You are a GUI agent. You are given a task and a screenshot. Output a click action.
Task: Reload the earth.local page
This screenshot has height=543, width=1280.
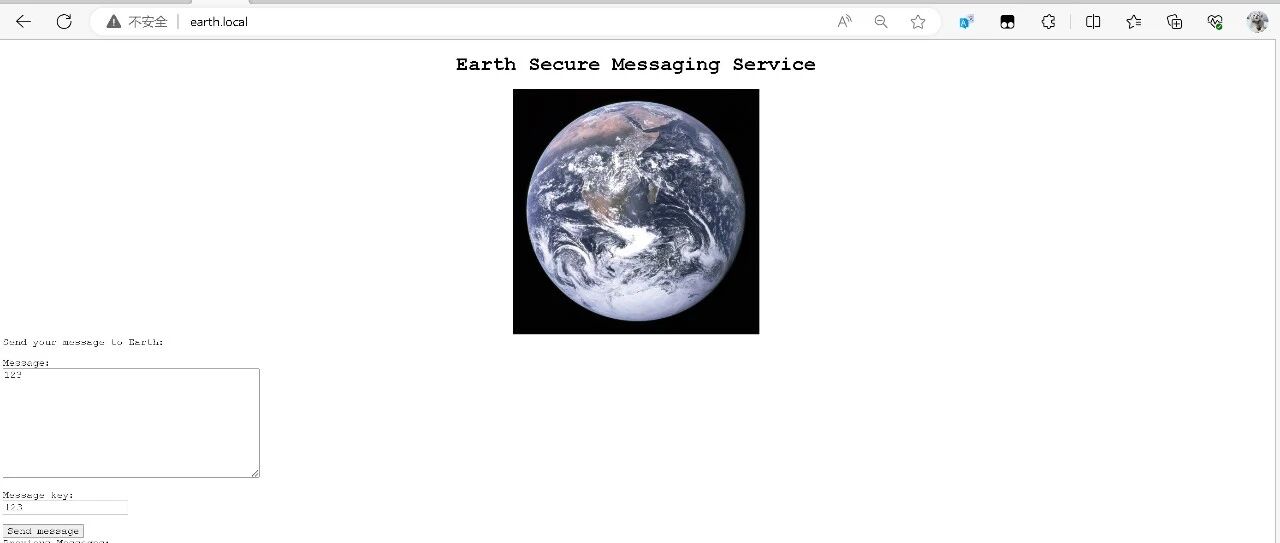tap(64, 21)
